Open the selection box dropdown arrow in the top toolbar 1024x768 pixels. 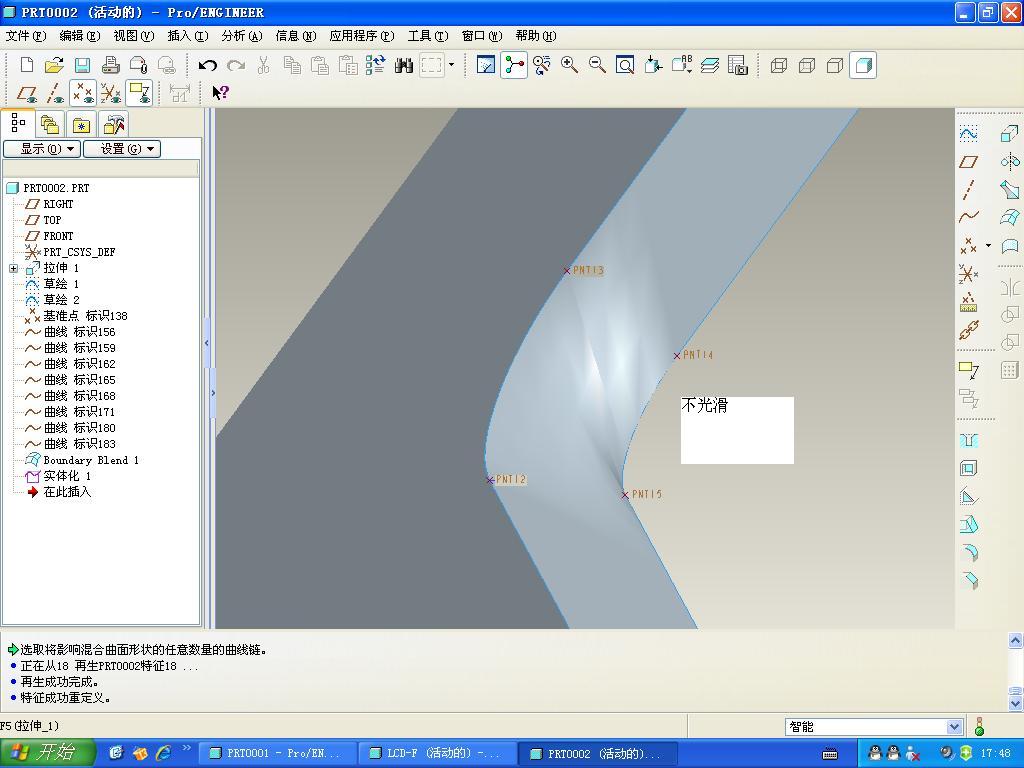451,65
